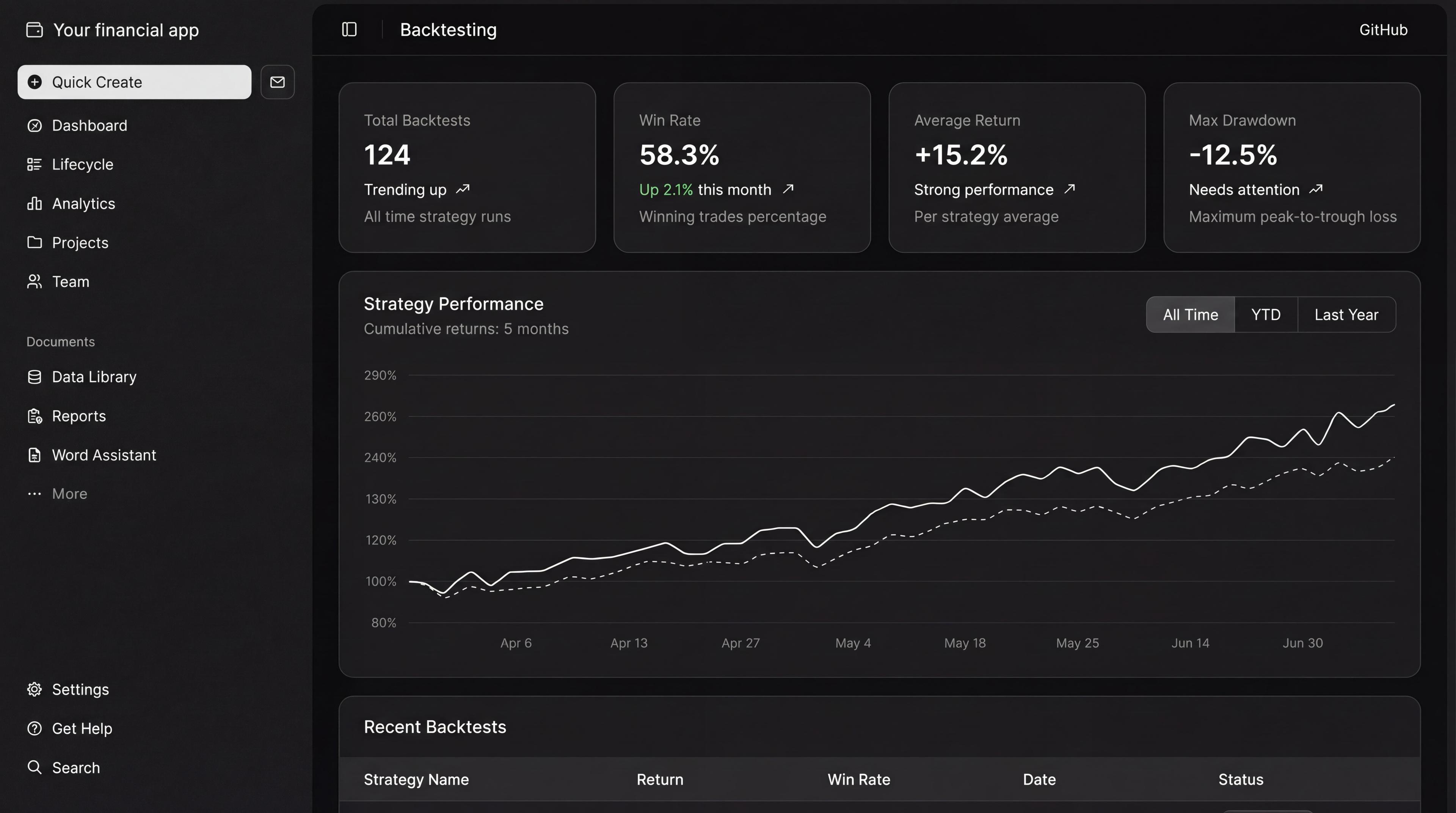Switch the performance chart to YTD
The height and width of the screenshot is (813, 1456).
(x=1266, y=315)
